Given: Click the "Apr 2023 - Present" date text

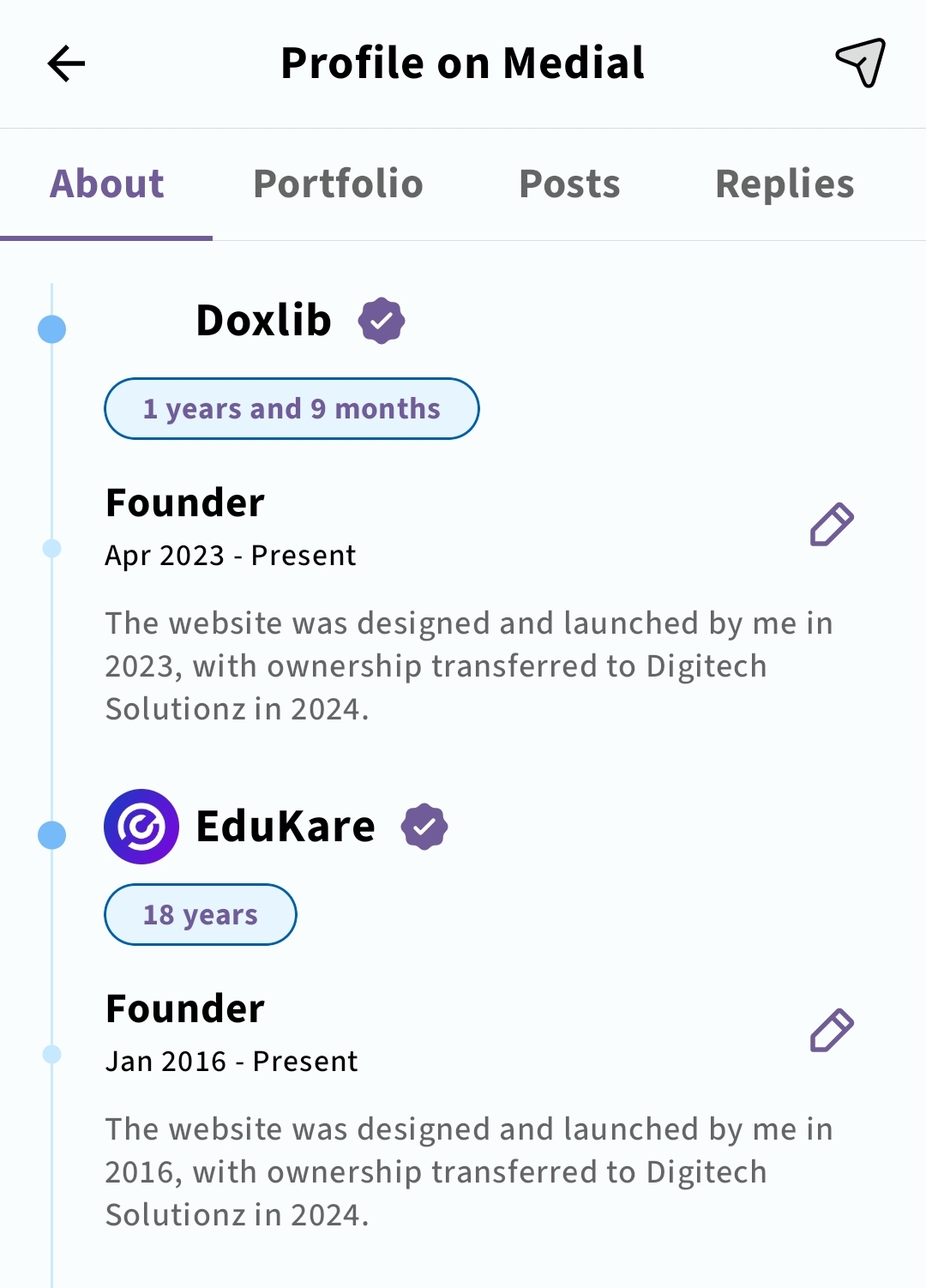Looking at the screenshot, I should point(230,556).
